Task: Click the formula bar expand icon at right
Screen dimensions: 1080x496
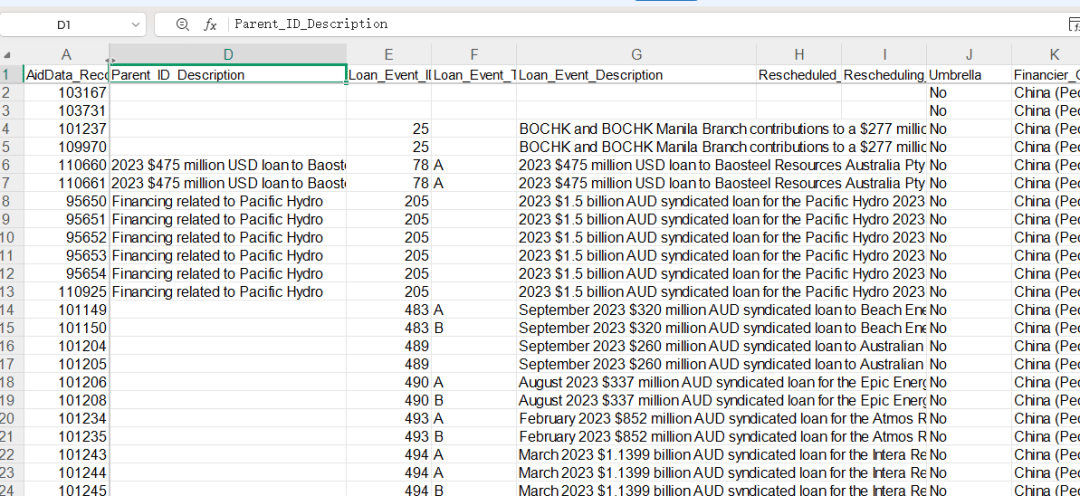Action: click(1073, 24)
